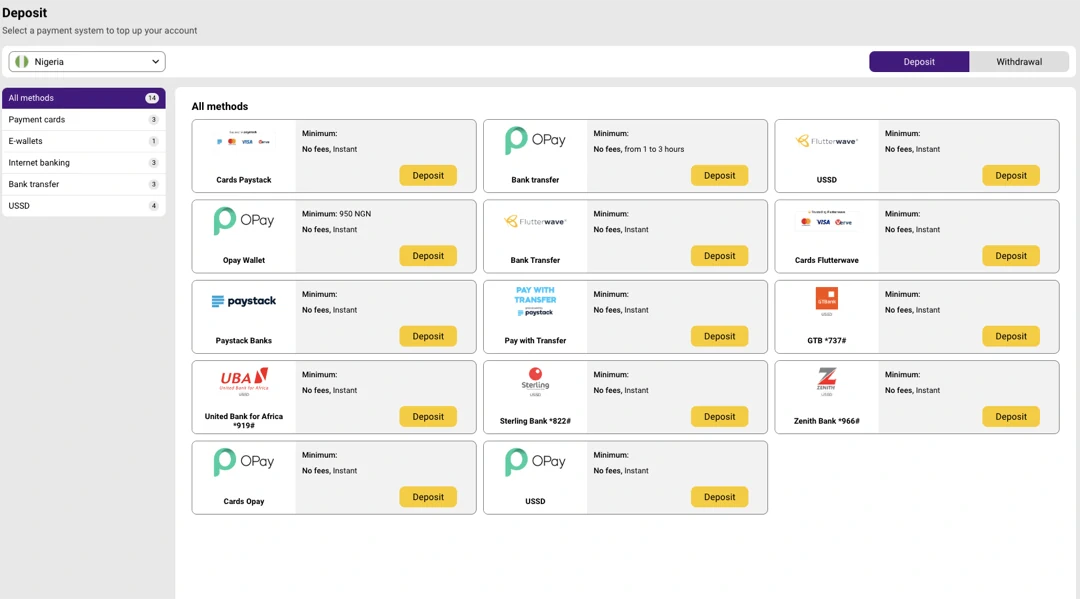Deposit via Pay with Transfer
The image size is (1080, 599).
click(719, 336)
